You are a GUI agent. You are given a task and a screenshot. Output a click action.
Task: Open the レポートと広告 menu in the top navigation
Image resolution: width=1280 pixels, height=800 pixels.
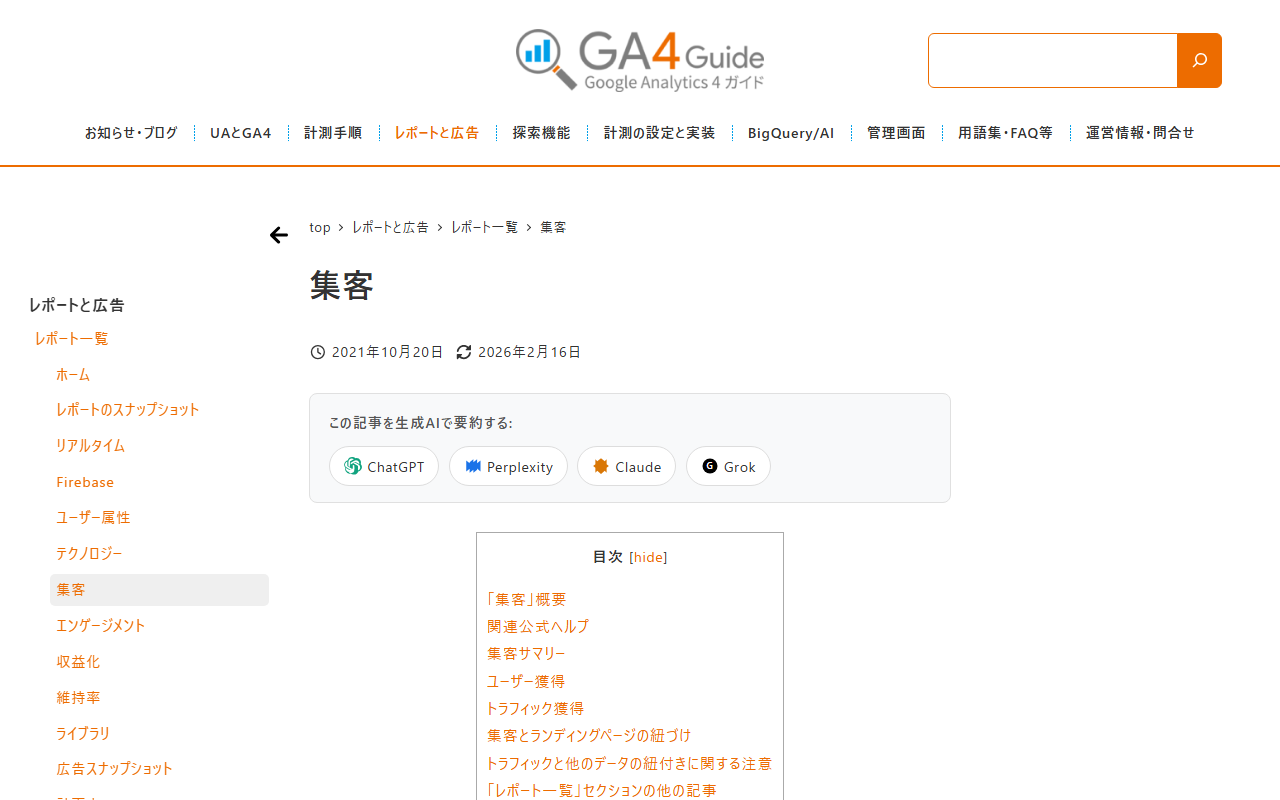point(437,133)
